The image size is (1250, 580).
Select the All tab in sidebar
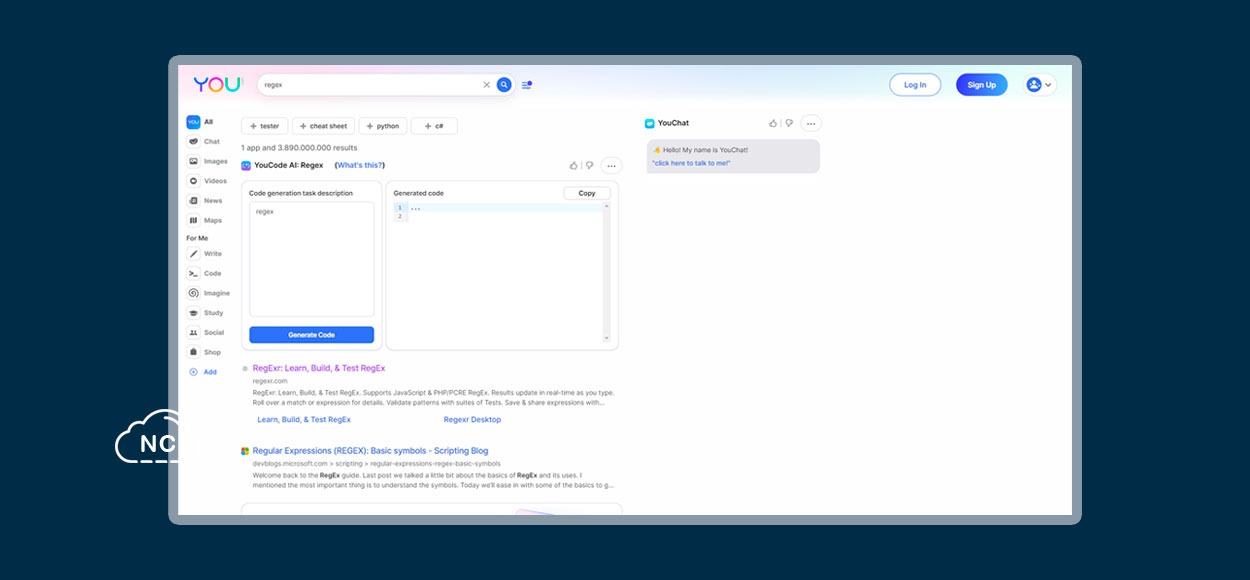click(200, 122)
